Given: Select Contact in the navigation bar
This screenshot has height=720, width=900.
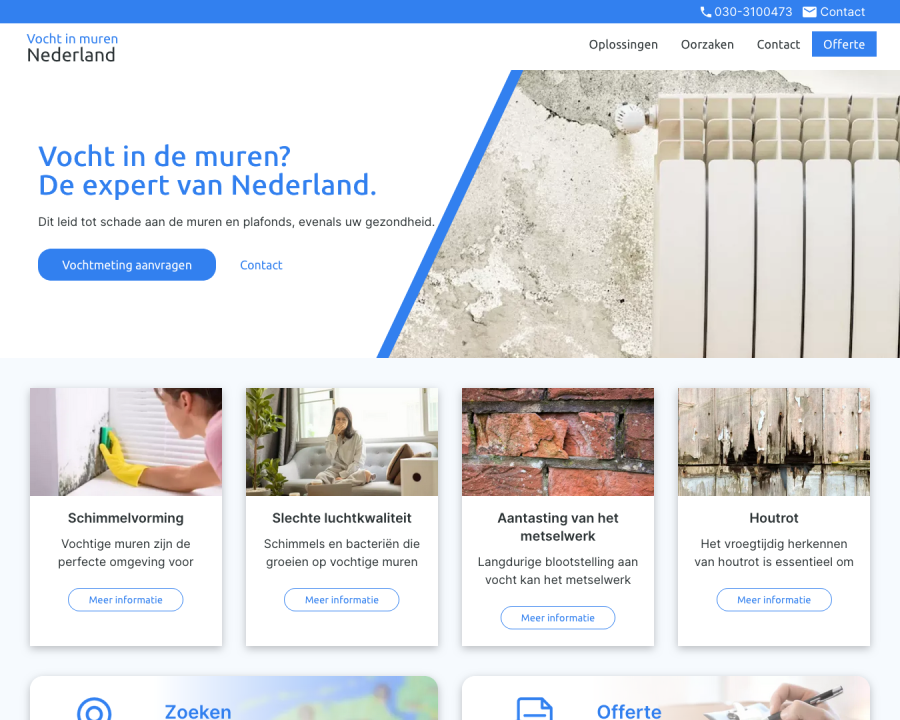Looking at the screenshot, I should (778, 44).
